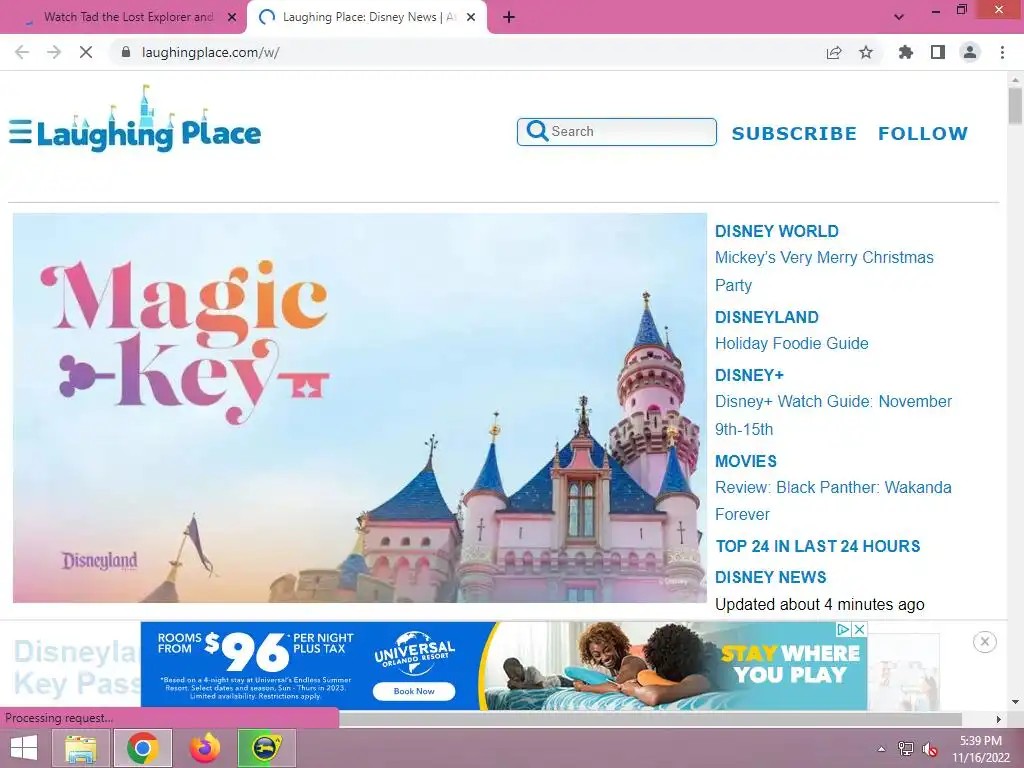1024x768 pixels.
Task: Open the DISNEYLAND category link
Action: pos(767,317)
